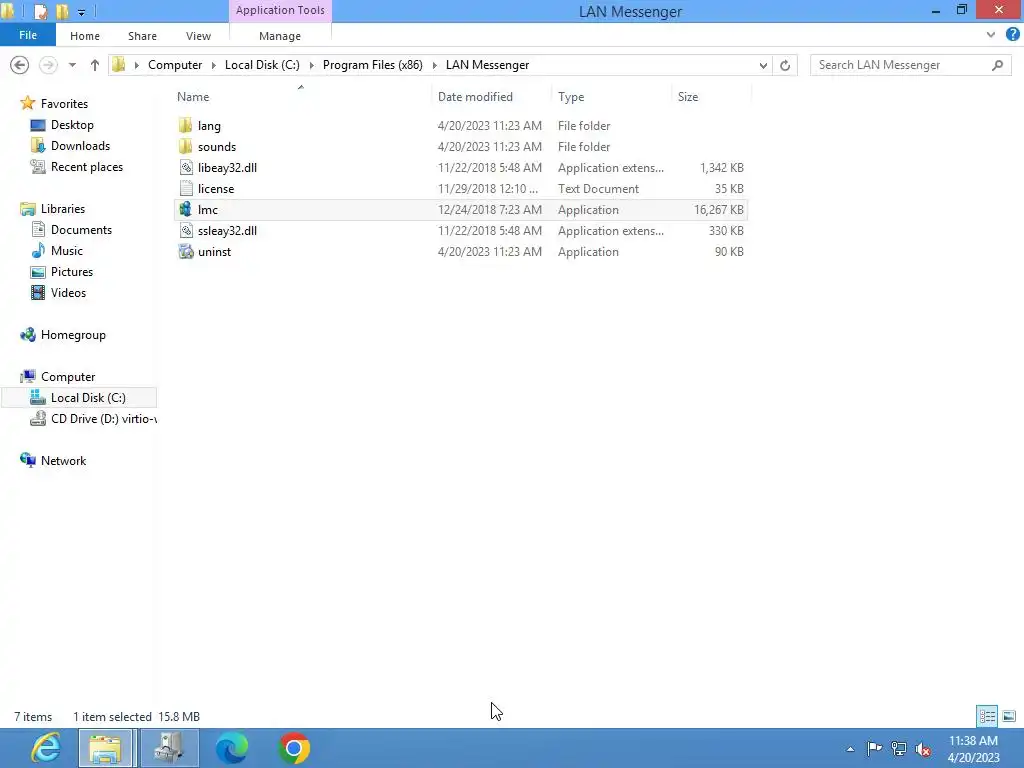The height and width of the screenshot is (768, 1024).
Task: Sort by the Name column header
Action: (x=300, y=96)
